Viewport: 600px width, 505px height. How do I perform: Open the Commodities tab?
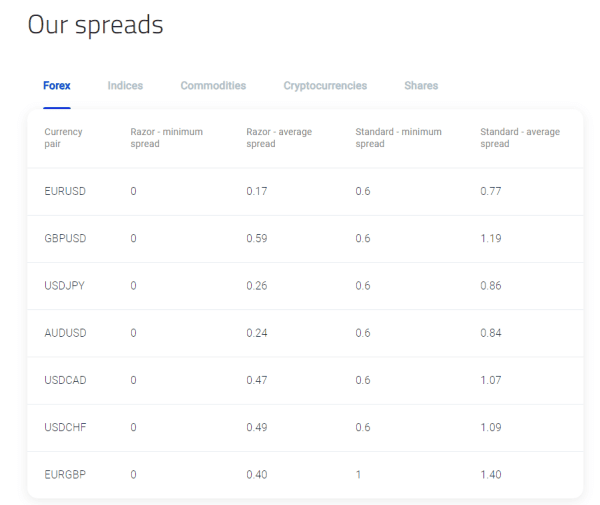pyautogui.click(x=213, y=85)
